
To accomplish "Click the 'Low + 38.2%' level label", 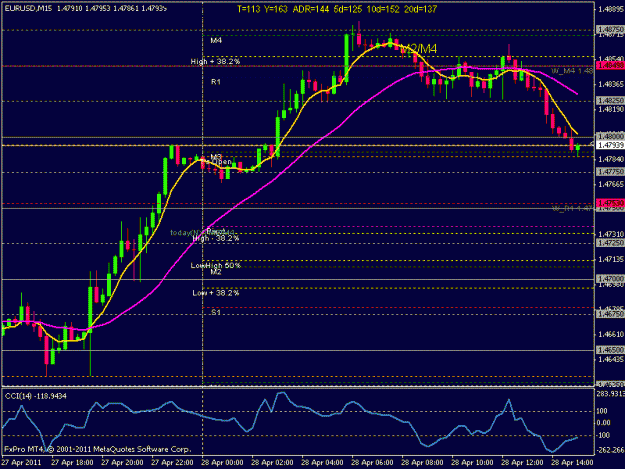I will pos(216,293).
